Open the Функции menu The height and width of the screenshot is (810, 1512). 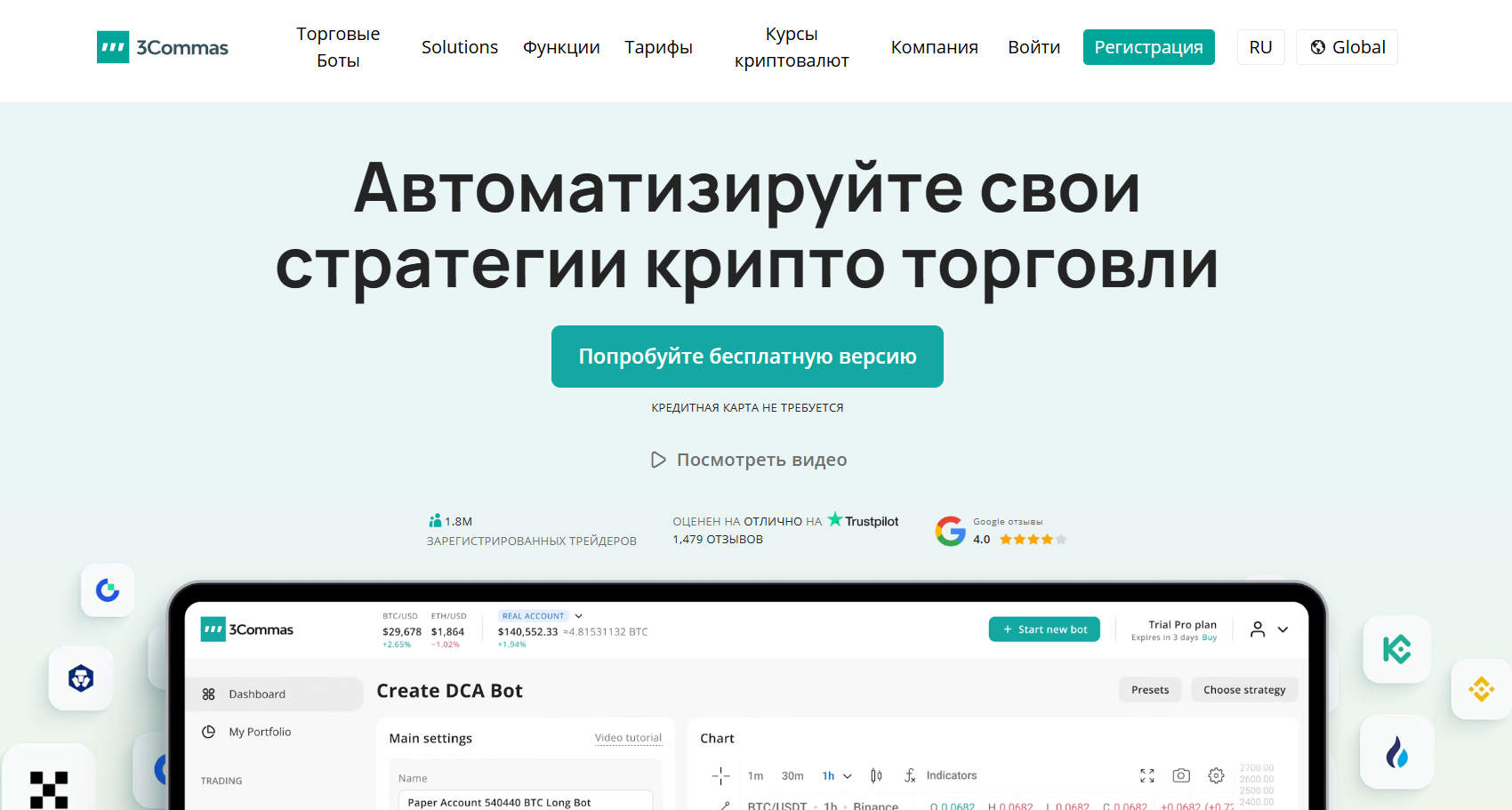click(x=561, y=47)
